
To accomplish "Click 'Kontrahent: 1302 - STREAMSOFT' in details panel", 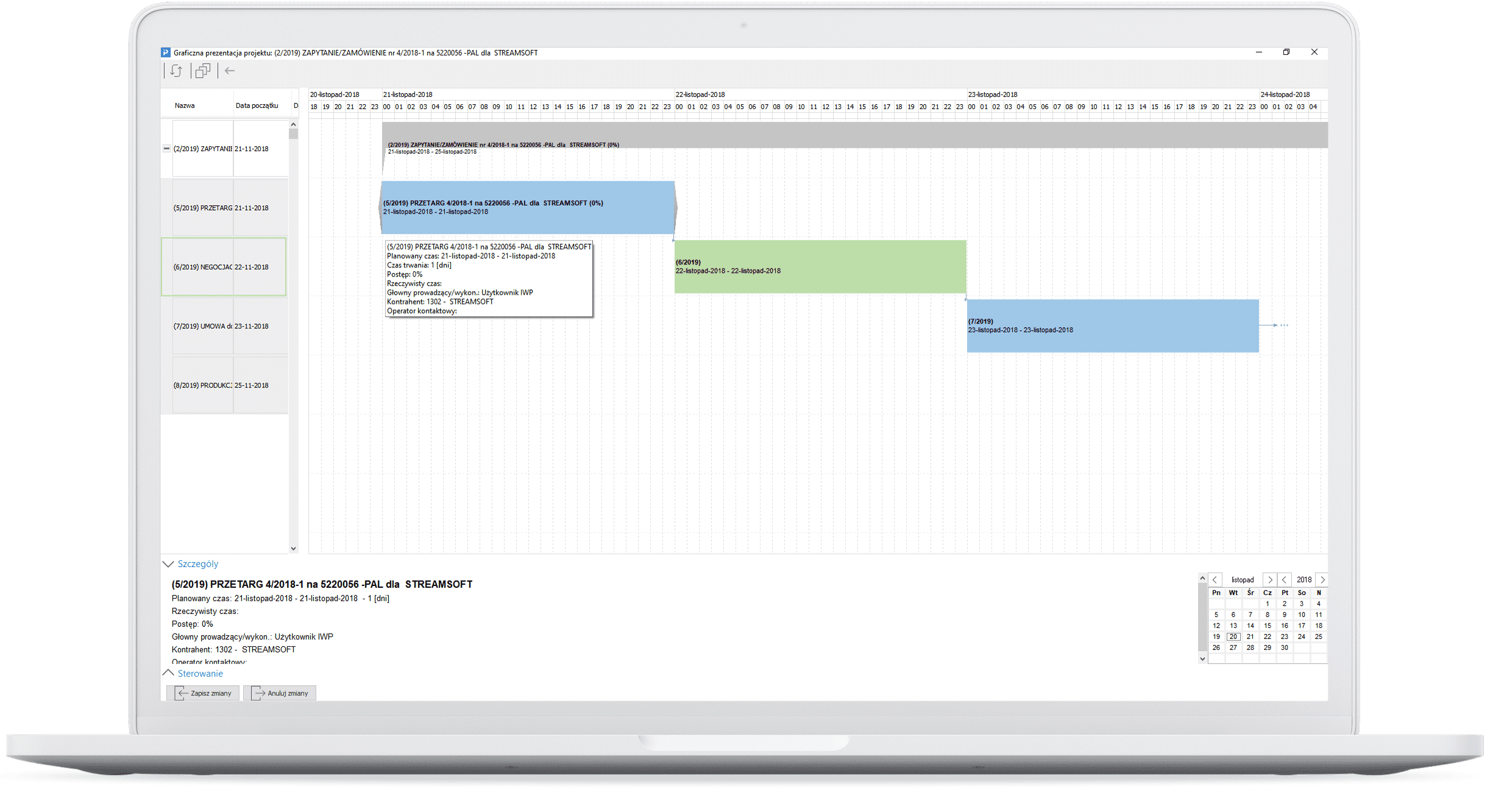I will [x=233, y=649].
